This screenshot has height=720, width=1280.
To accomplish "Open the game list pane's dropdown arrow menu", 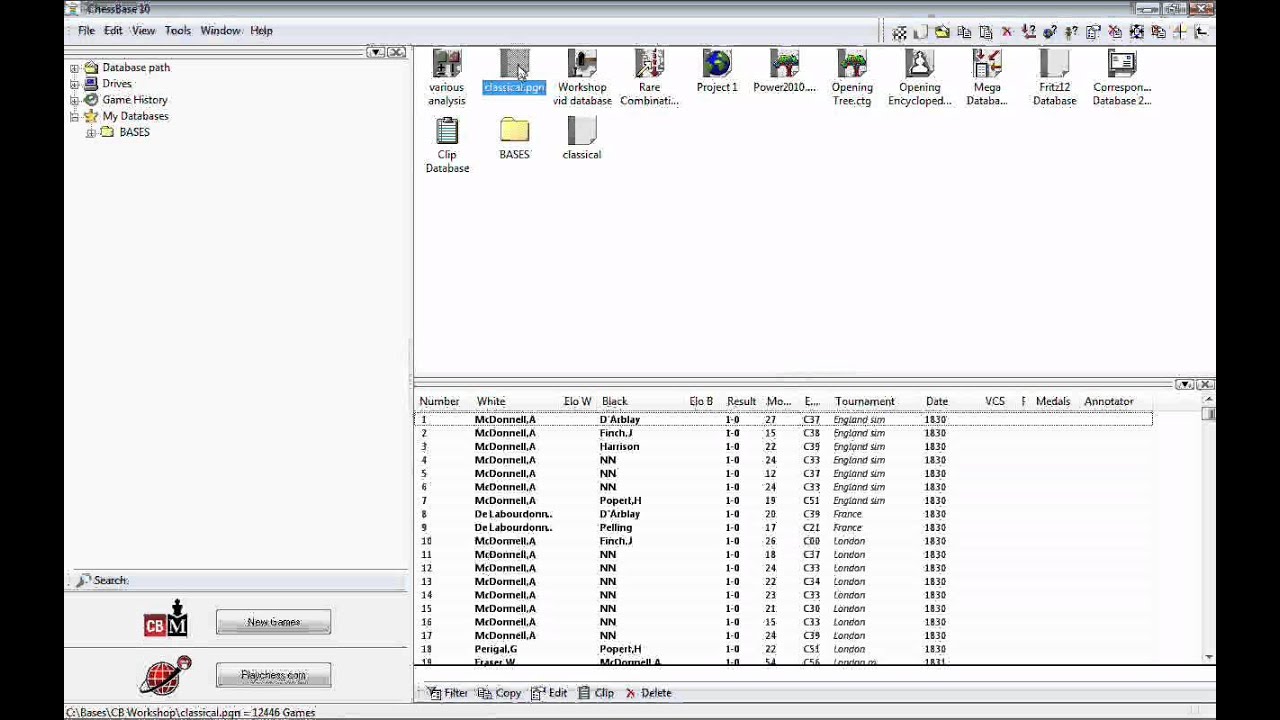I will point(1184,385).
